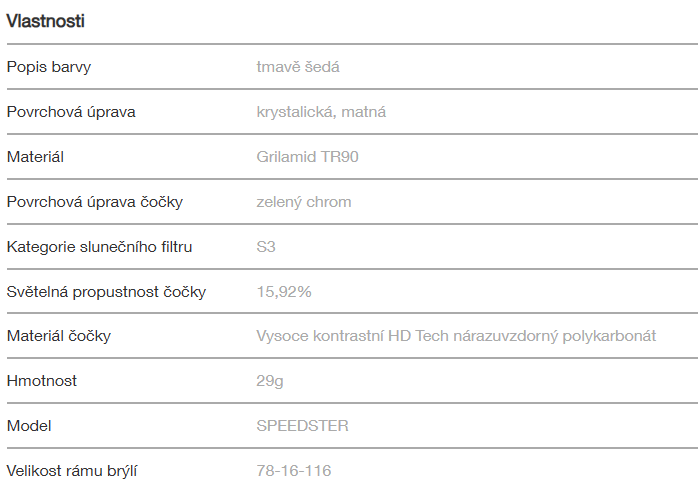Click the Popis barvy label
This screenshot has height=487, width=698.
click(49, 67)
